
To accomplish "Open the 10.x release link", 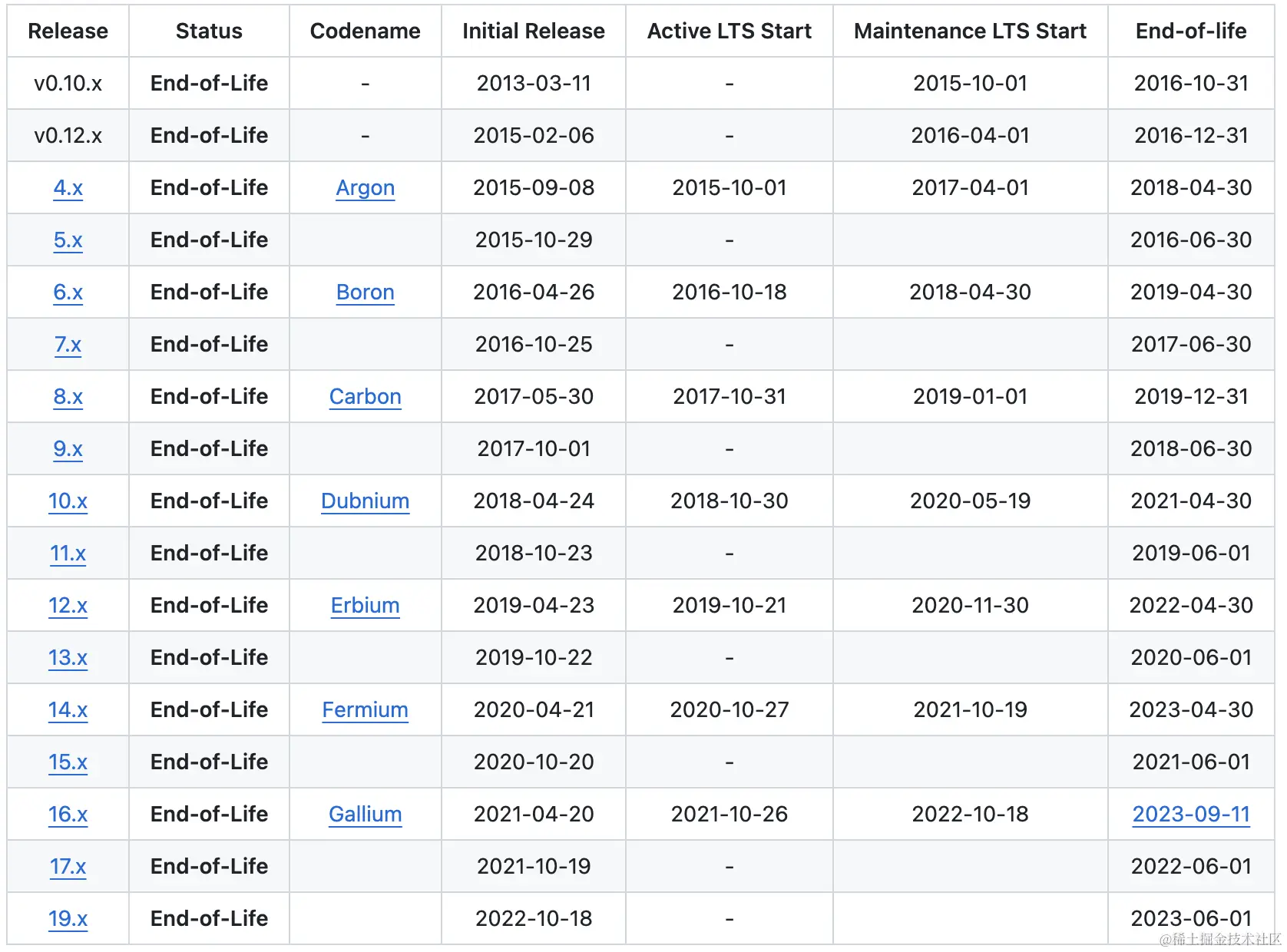I will tap(68, 501).
